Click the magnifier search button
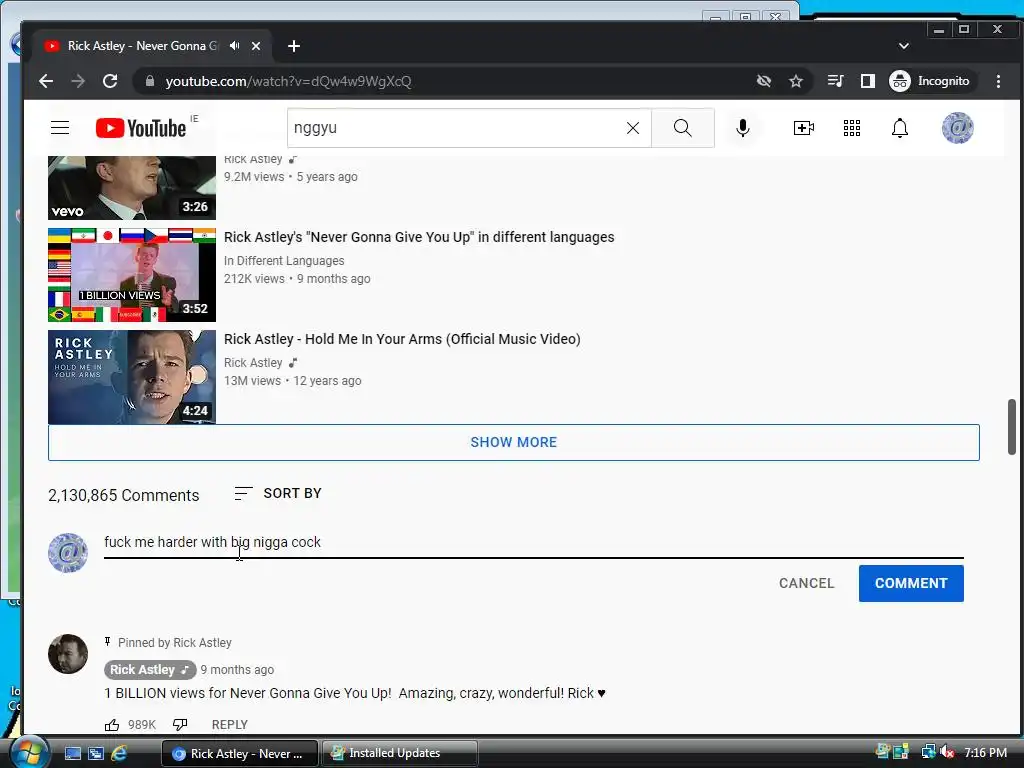Viewport: 1024px width, 768px height. 682,128
